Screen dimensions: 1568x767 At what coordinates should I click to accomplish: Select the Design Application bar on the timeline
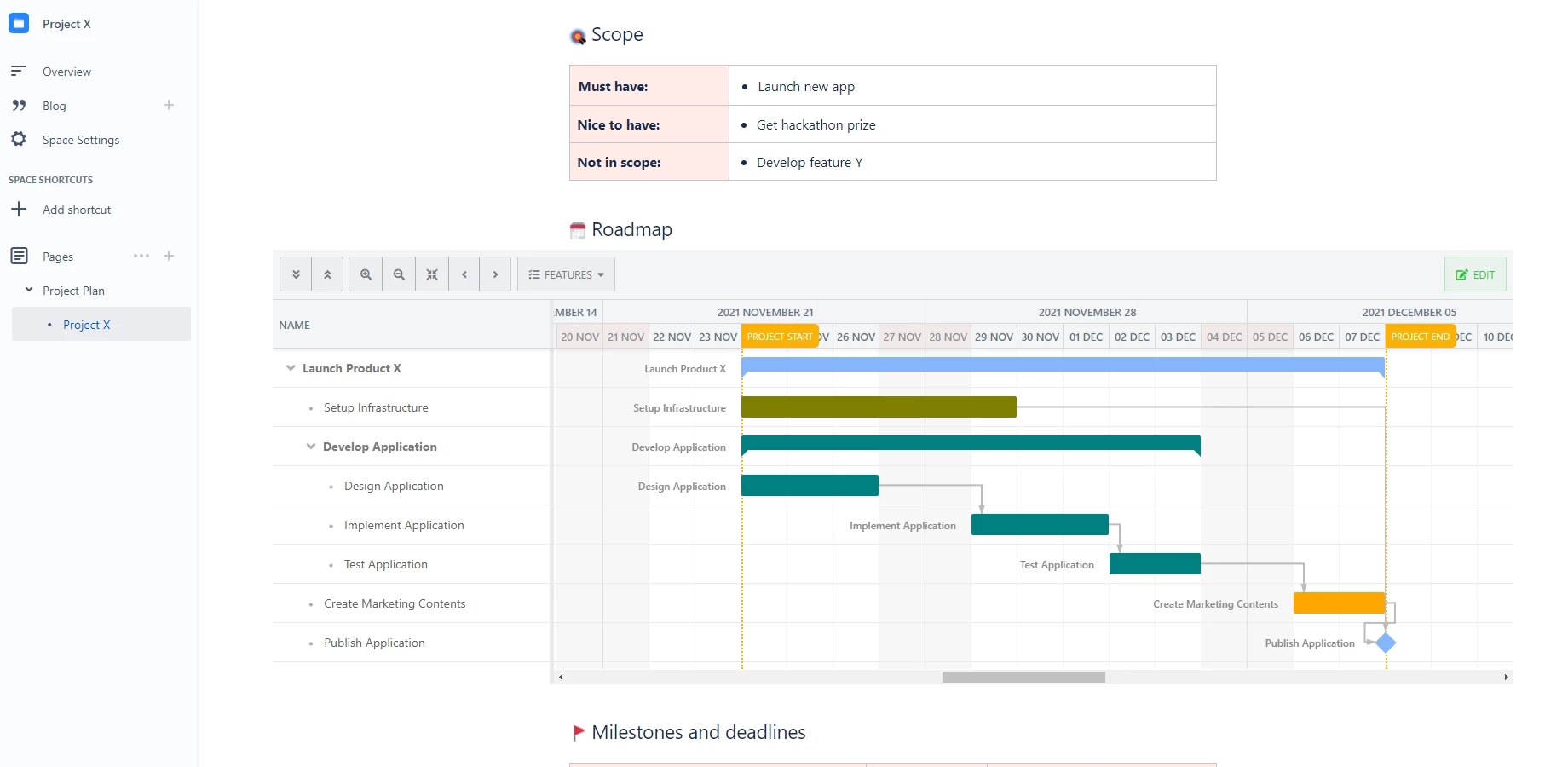[x=810, y=485]
